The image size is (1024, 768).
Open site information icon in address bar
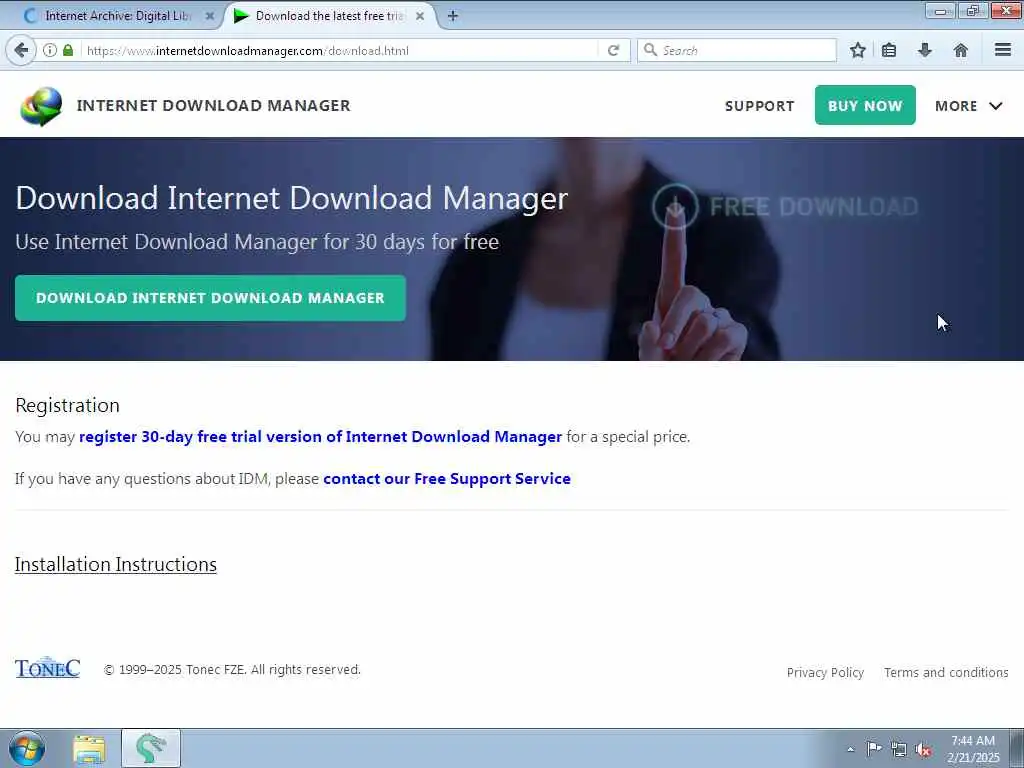50,50
